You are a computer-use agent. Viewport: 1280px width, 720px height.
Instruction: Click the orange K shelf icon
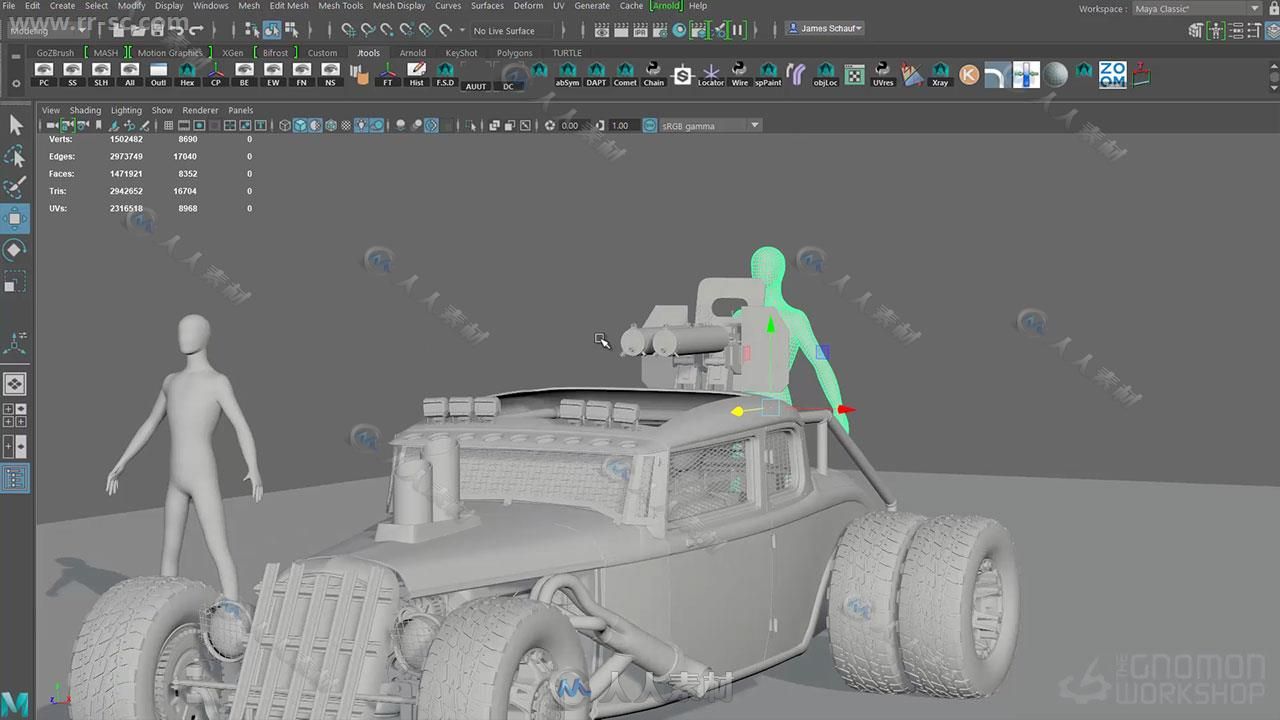(x=968, y=74)
